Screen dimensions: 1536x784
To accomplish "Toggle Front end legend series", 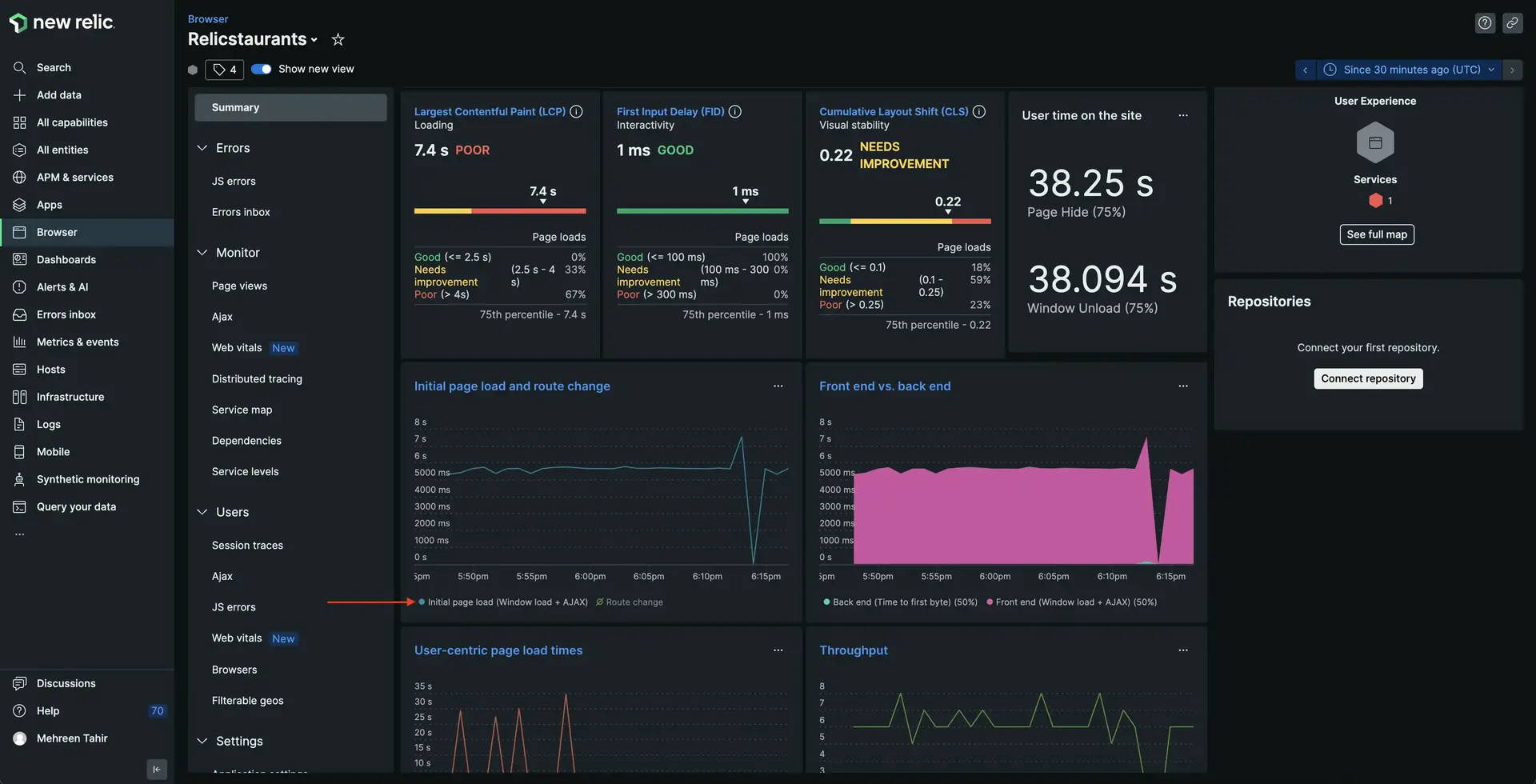I will pyautogui.click(x=1072, y=602).
